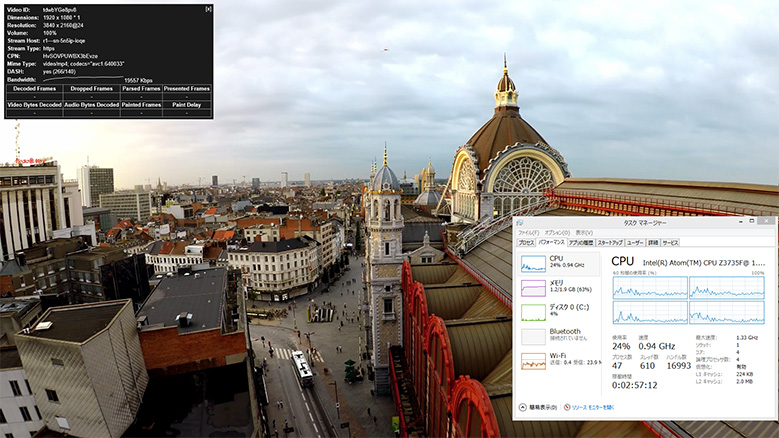
Task: Click the bottom-right CPU core usage graph
Action: click(726, 312)
